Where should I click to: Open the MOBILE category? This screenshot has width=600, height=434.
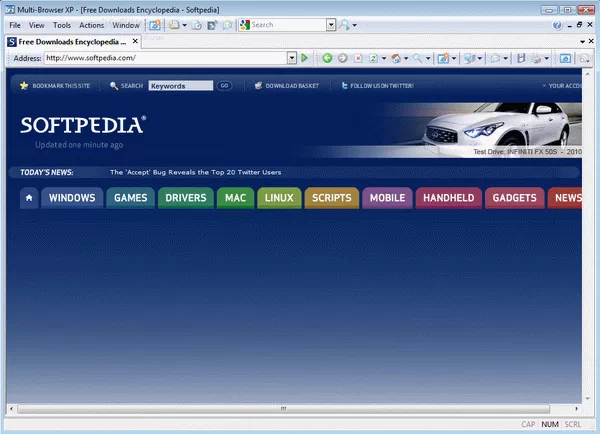387,198
